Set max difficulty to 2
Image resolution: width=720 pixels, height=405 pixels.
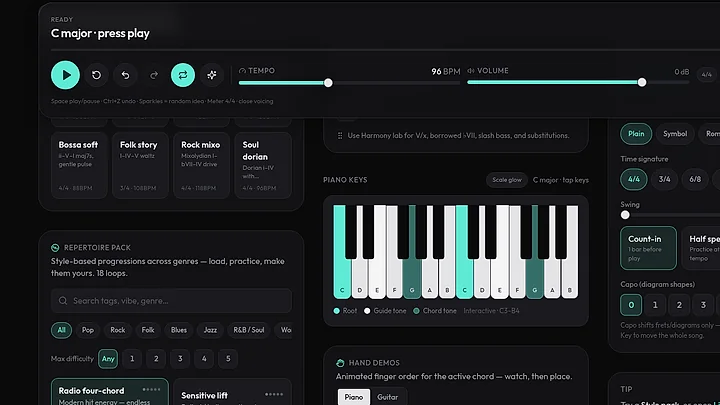click(x=156, y=359)
